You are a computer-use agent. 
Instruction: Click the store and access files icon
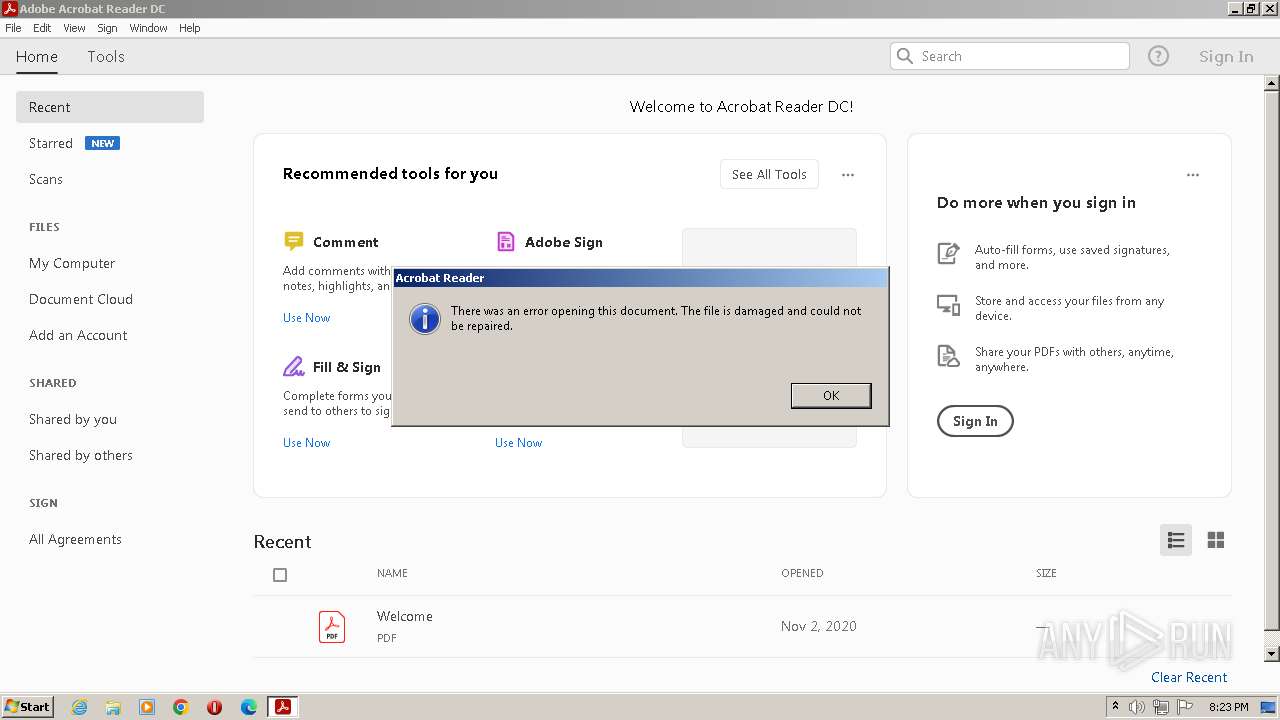tap(948, 304)
